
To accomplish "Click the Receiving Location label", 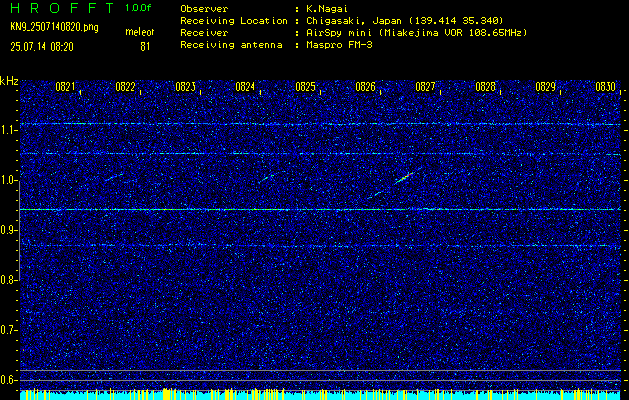I will (x=234, y=21).
